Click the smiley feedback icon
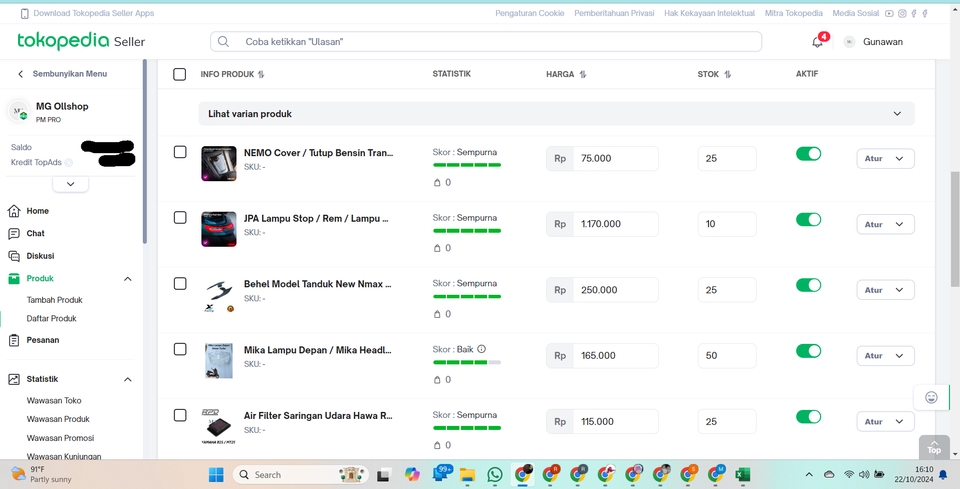Image resolution: width=960 pixels, height=489 pixels. [x=931, y=398]
